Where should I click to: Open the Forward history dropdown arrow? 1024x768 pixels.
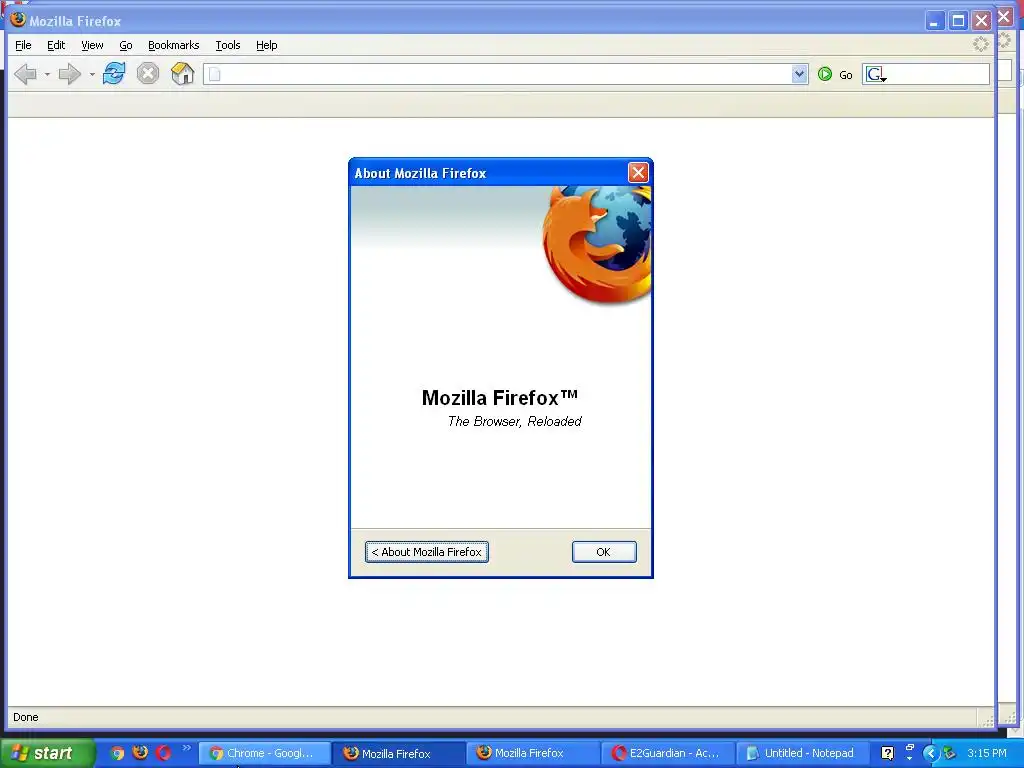point(92,74)
